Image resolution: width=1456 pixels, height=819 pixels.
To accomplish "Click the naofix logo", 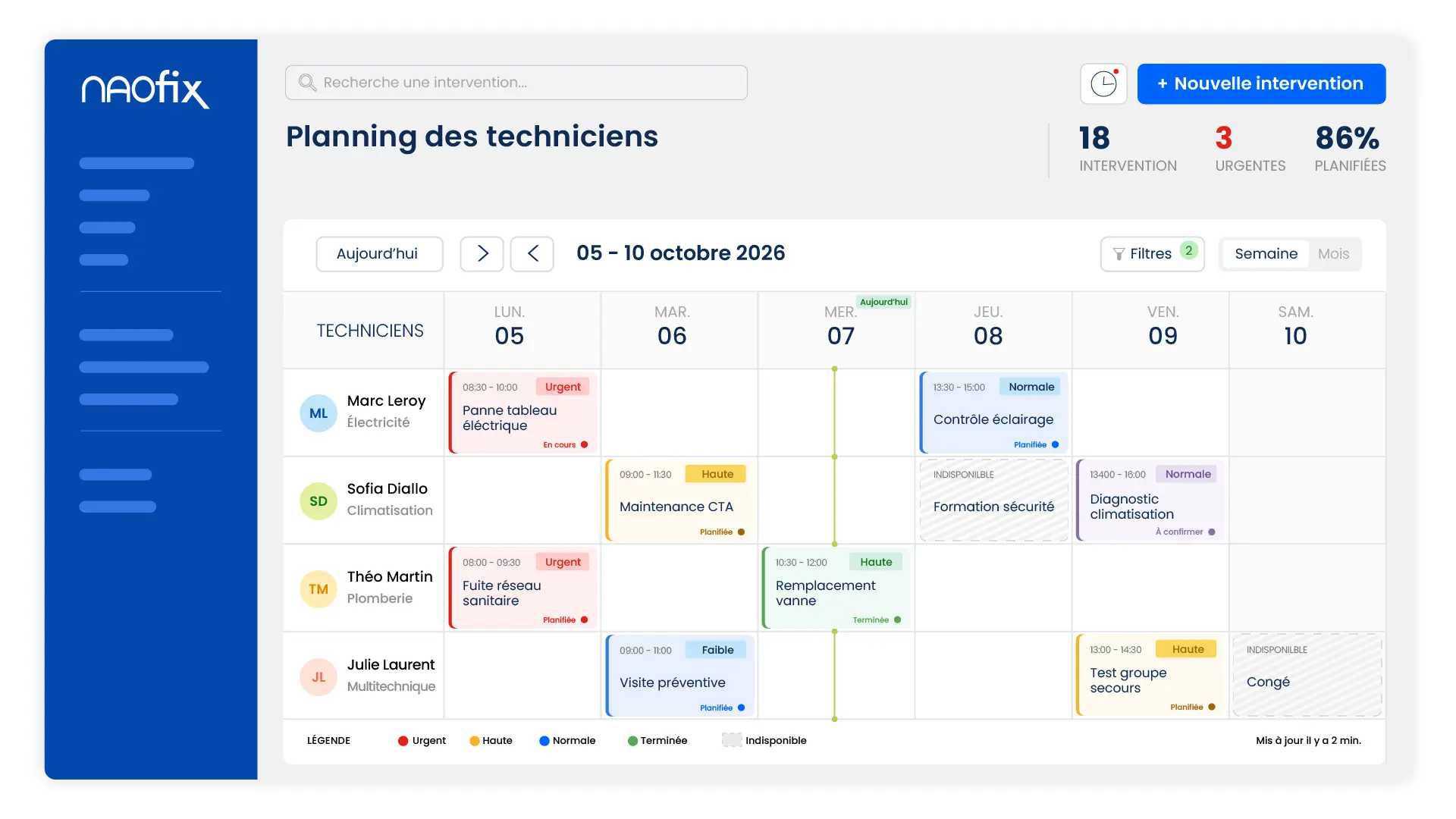I will tap(145, 89).
